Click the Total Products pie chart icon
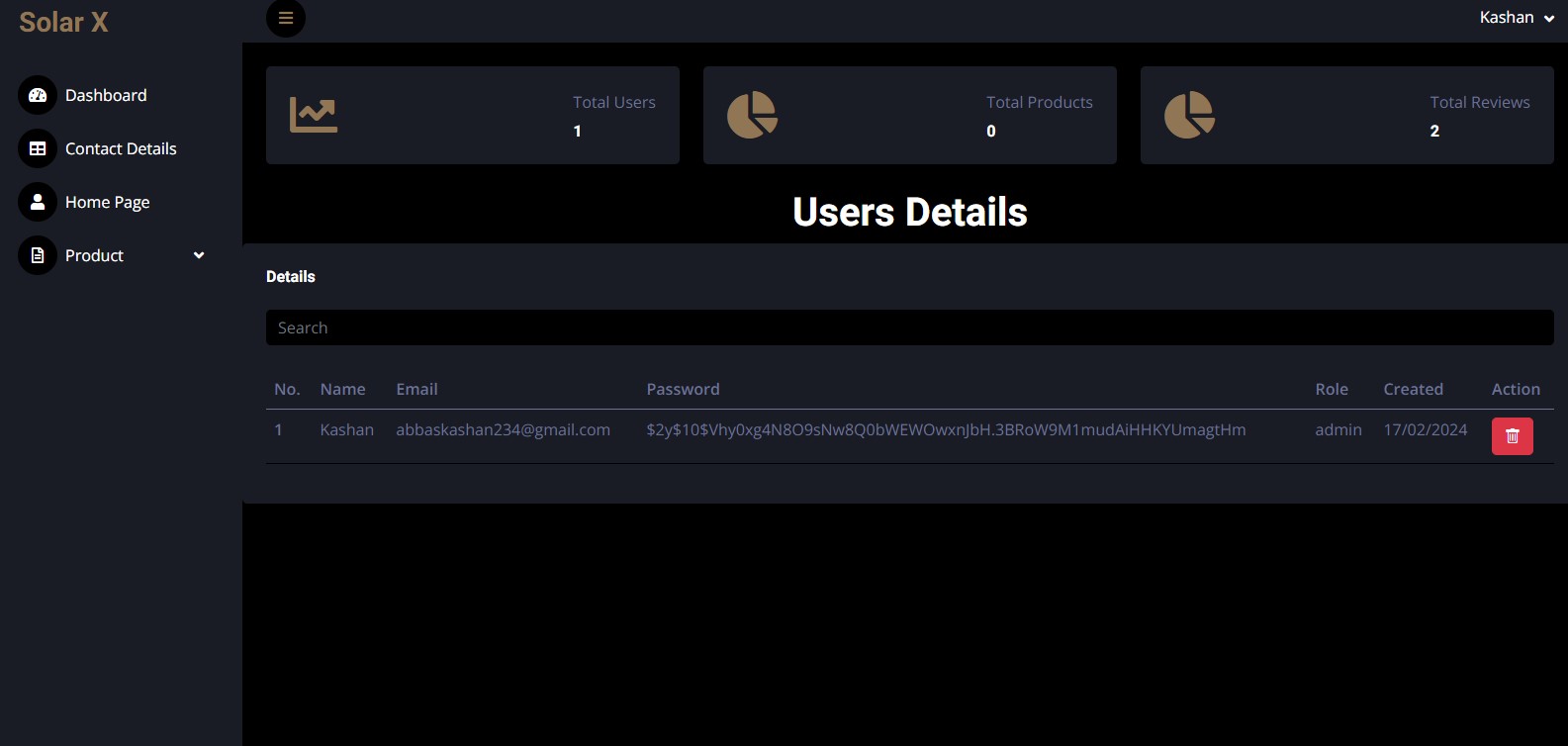The width and height of the screenshot is (1568, 746). coord(752,115)
